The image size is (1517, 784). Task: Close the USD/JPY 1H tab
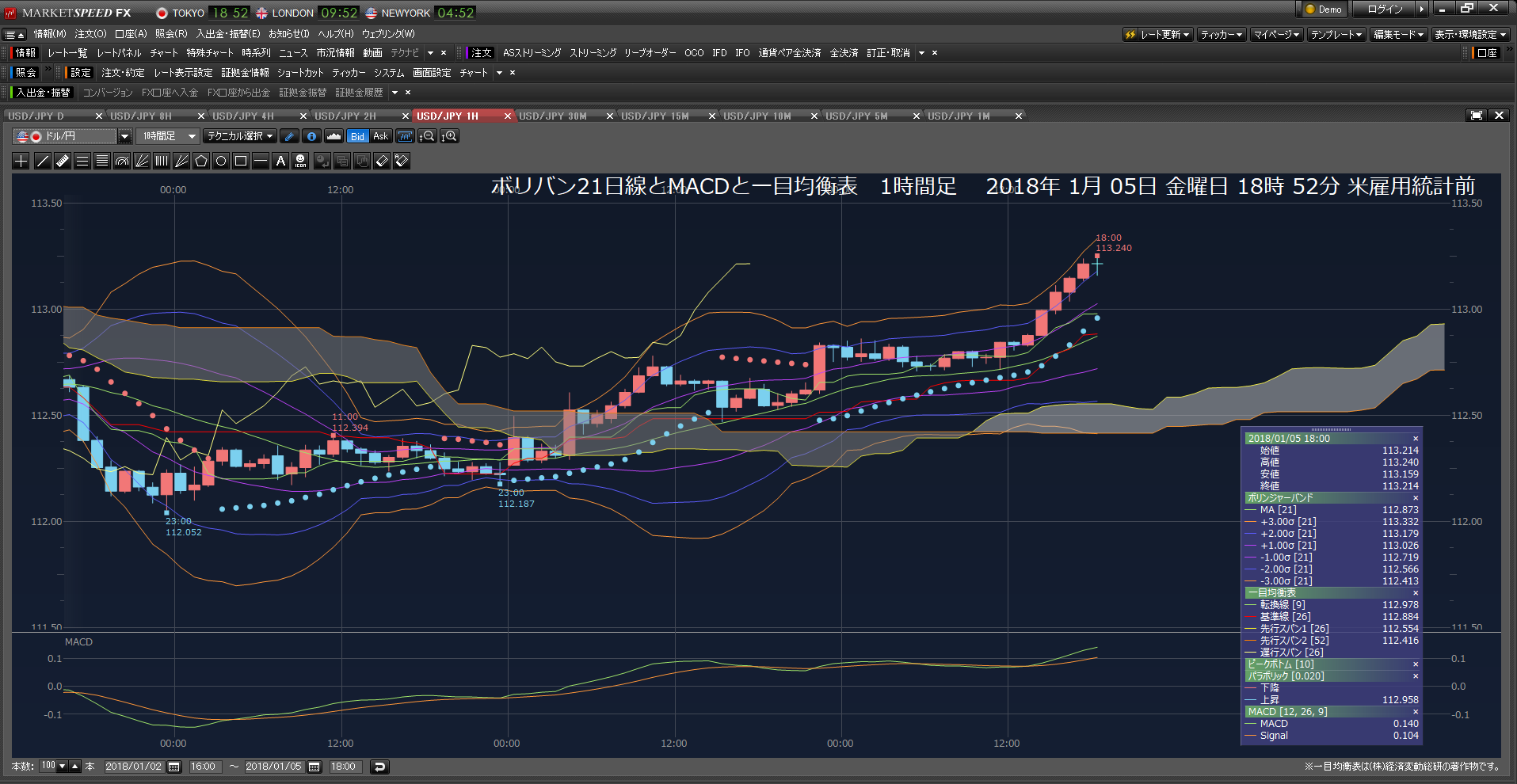point(508,116)
